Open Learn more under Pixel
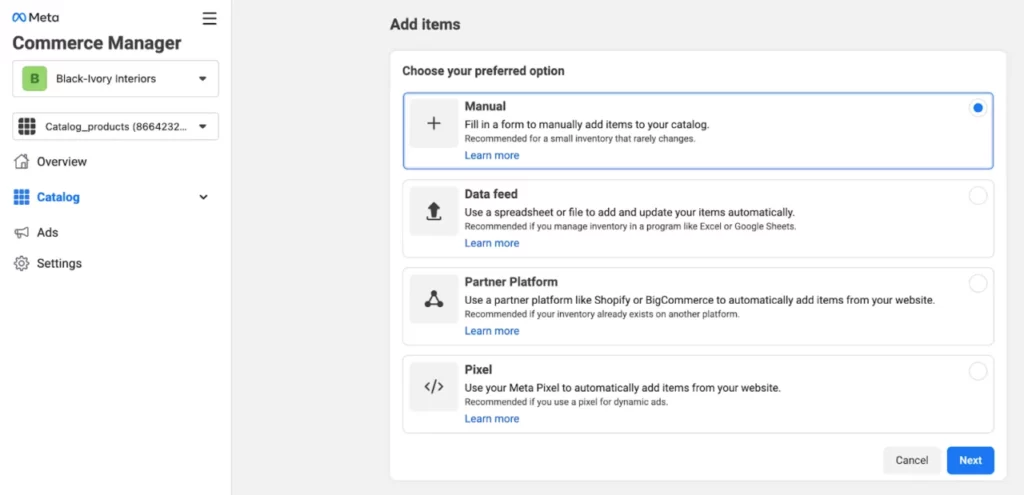This screenshot has height=495, width=1024. click(492, 419)
